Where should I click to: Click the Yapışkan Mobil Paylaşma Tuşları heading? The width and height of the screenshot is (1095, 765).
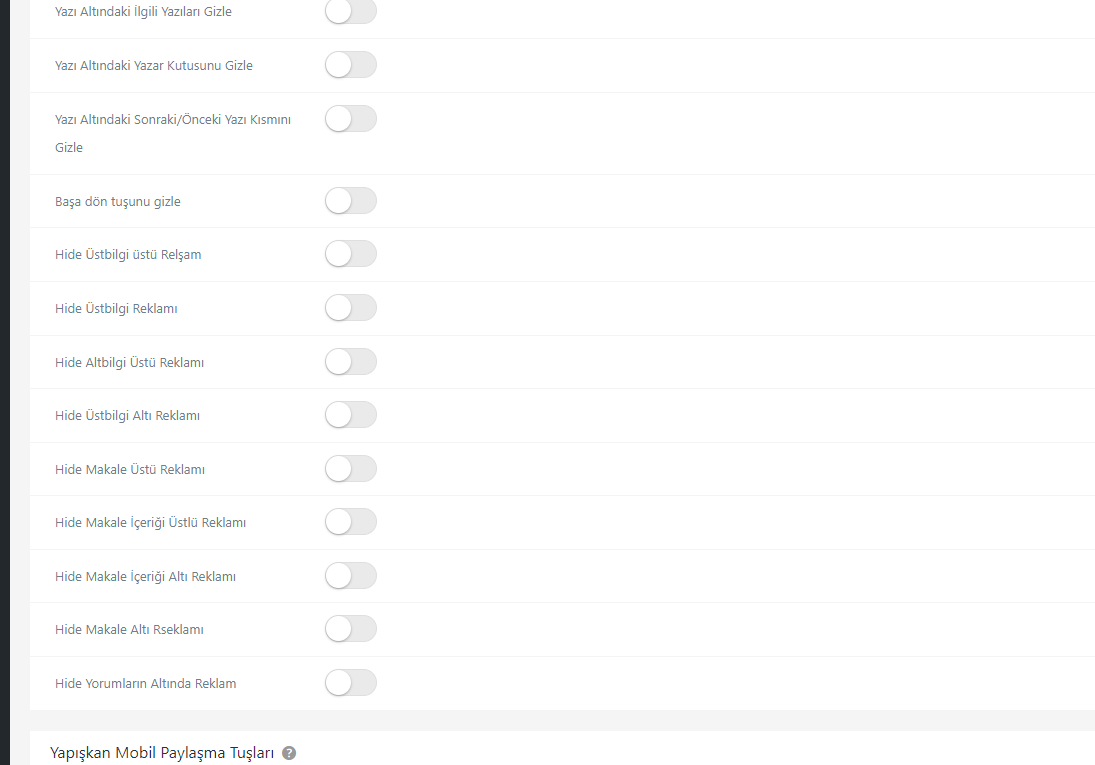tap(162, 753)
